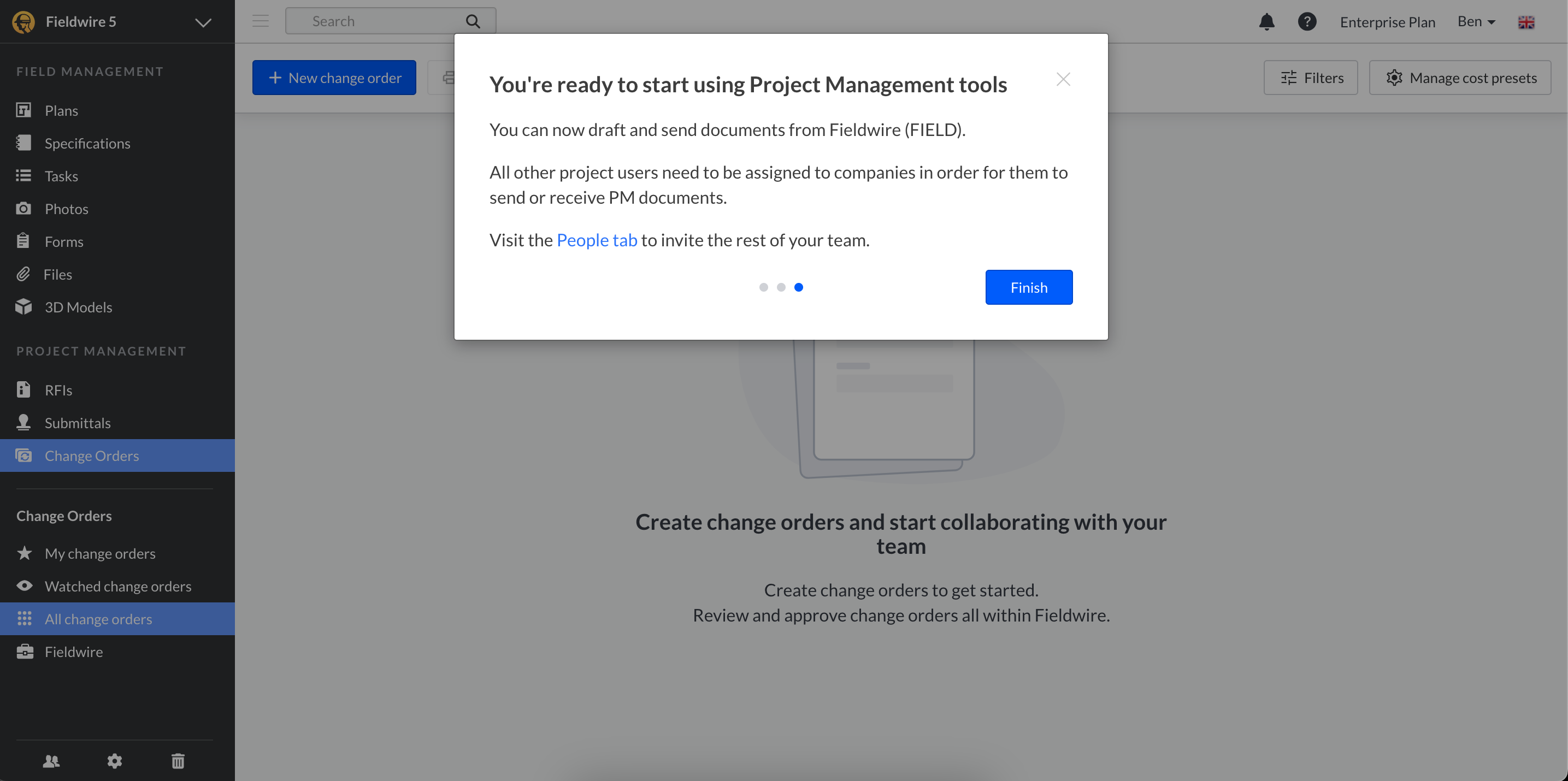
Task: Click the search magnifier icon
Action: (473, 21)
